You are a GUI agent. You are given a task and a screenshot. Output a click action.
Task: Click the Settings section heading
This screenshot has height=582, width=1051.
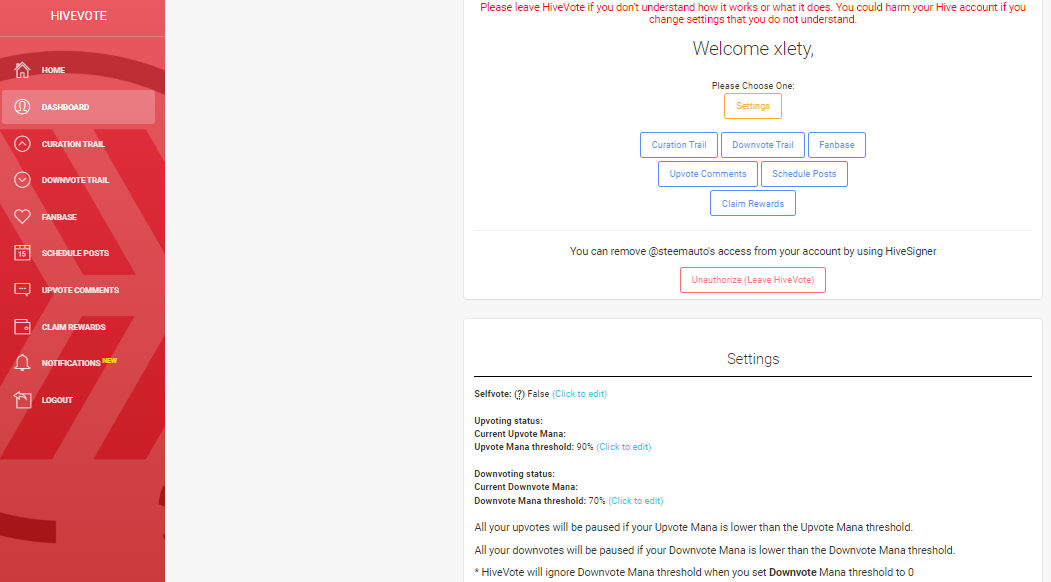(753, 359)
